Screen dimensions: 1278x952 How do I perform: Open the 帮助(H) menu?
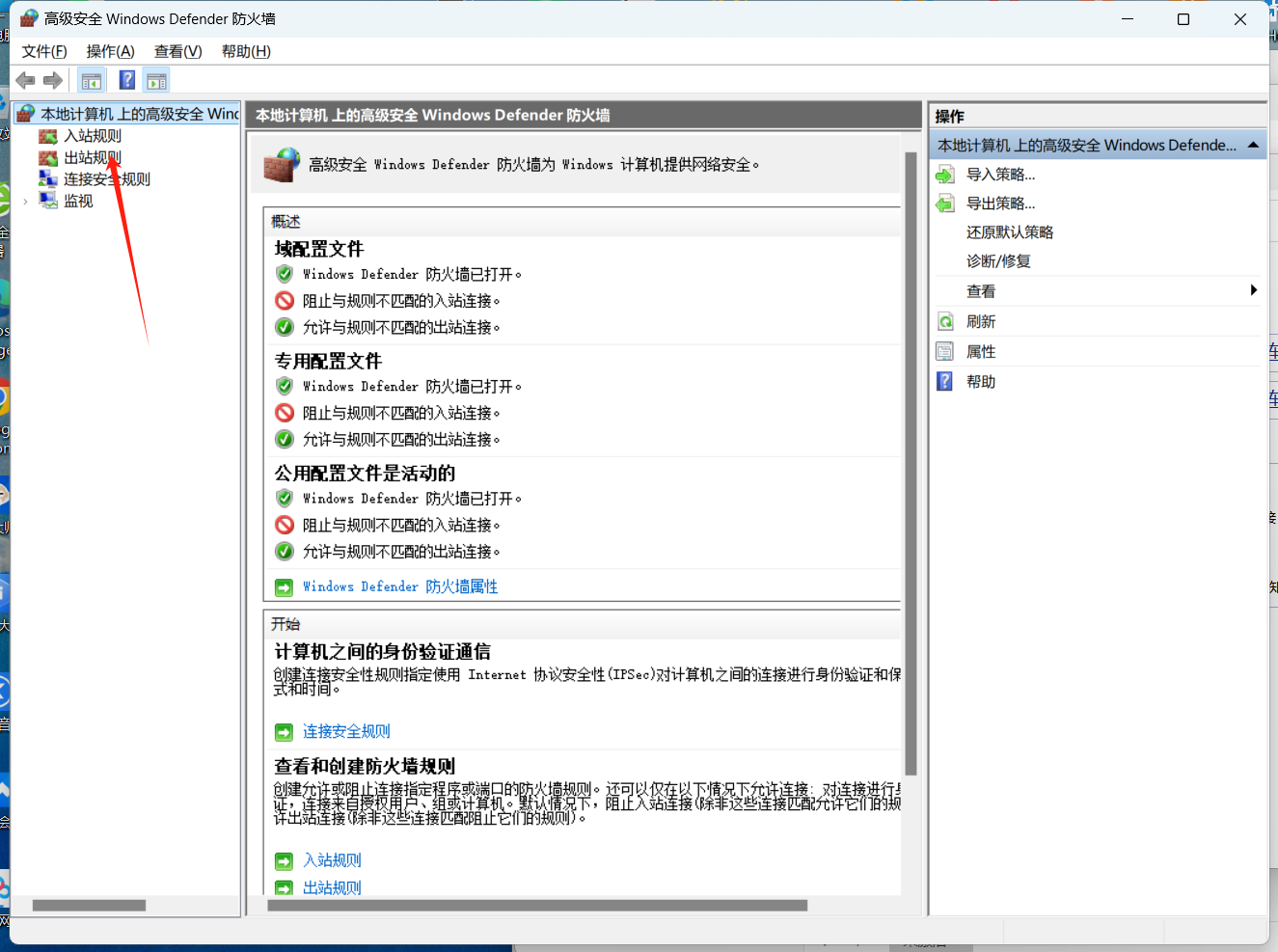point(246,51)
